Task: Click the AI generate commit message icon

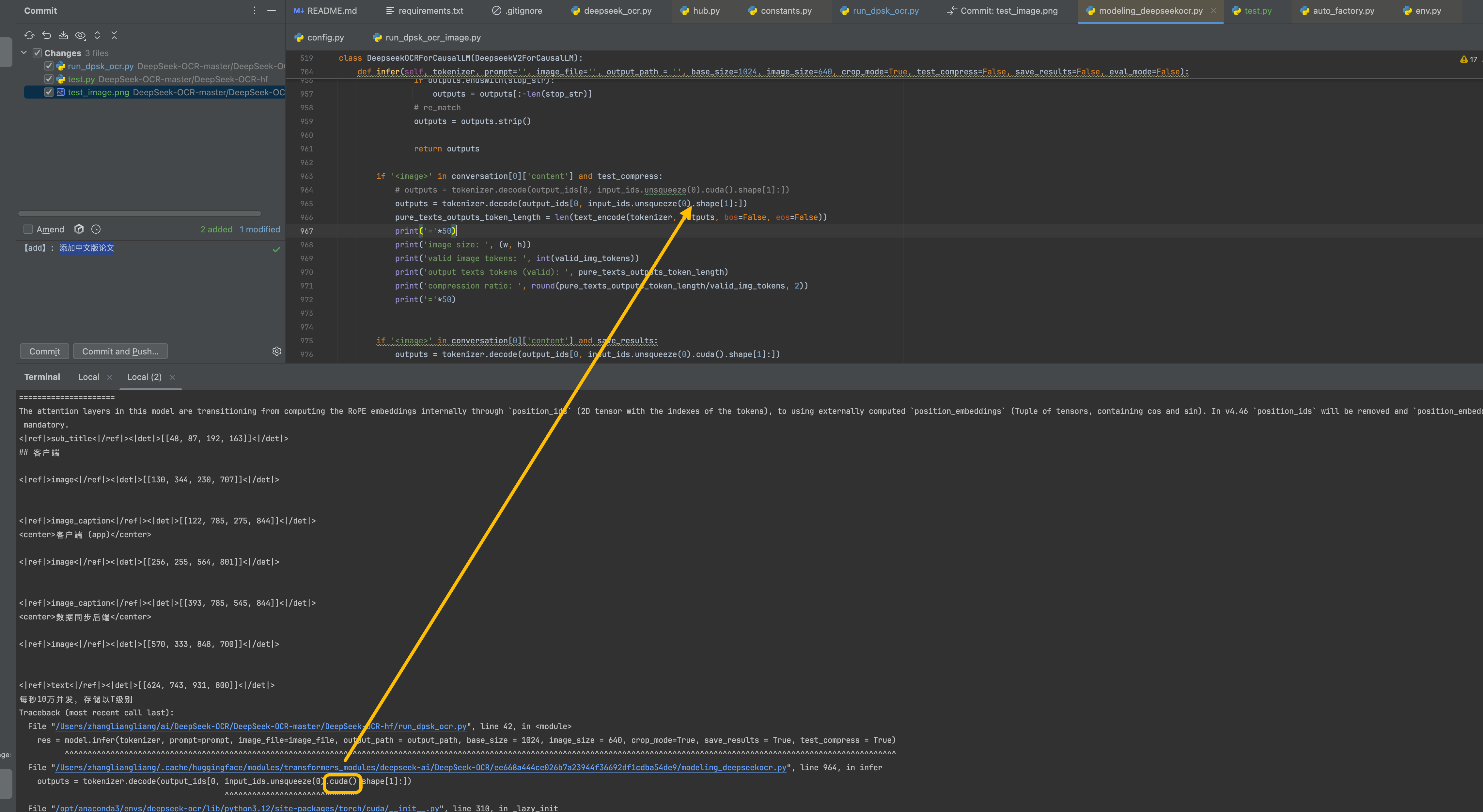Action: click(x=79, y=229)
